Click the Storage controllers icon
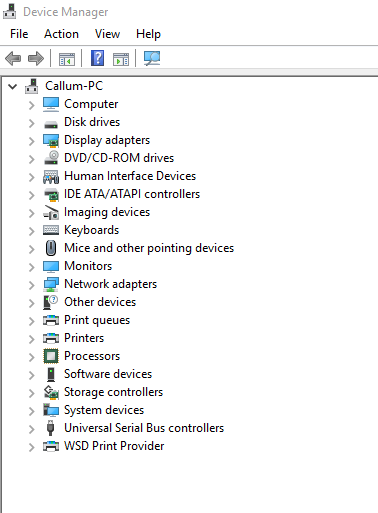 pos(51,392)
